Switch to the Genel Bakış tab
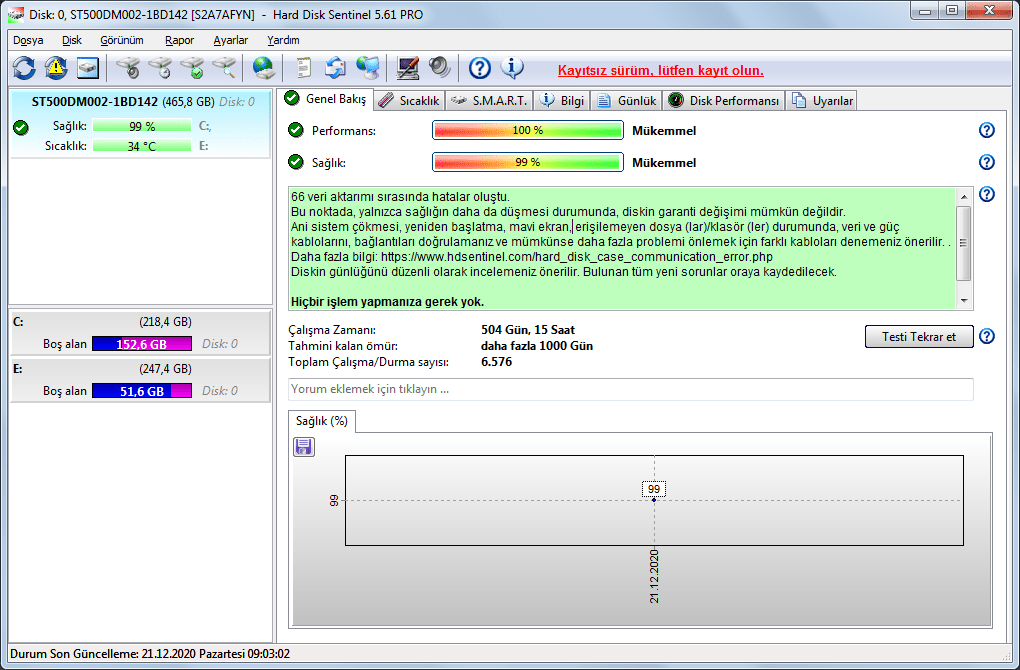The height and width of the screenshot is (670, 1020). (327, 99)
